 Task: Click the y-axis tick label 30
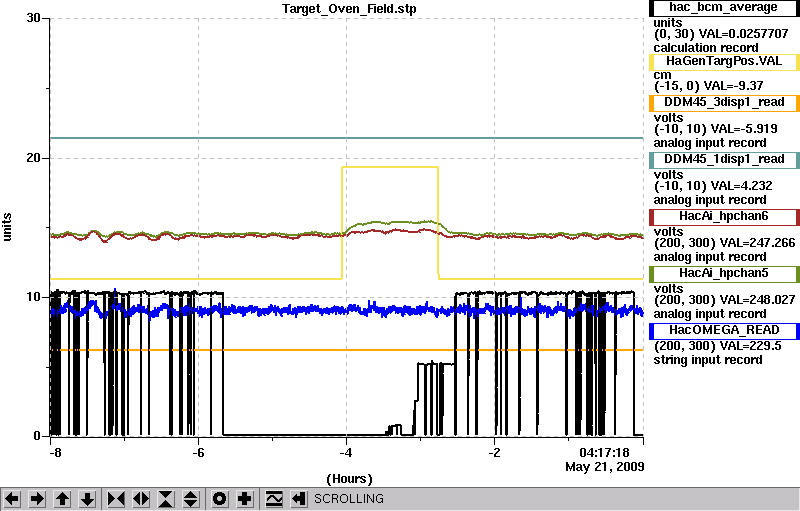click(34, 18)
